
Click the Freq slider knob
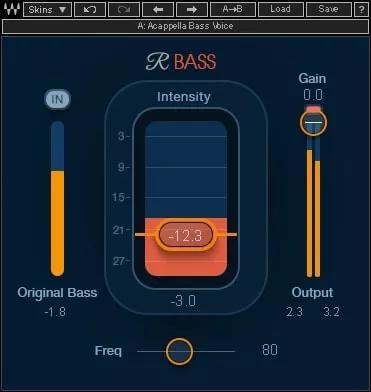tap(179, 351)
